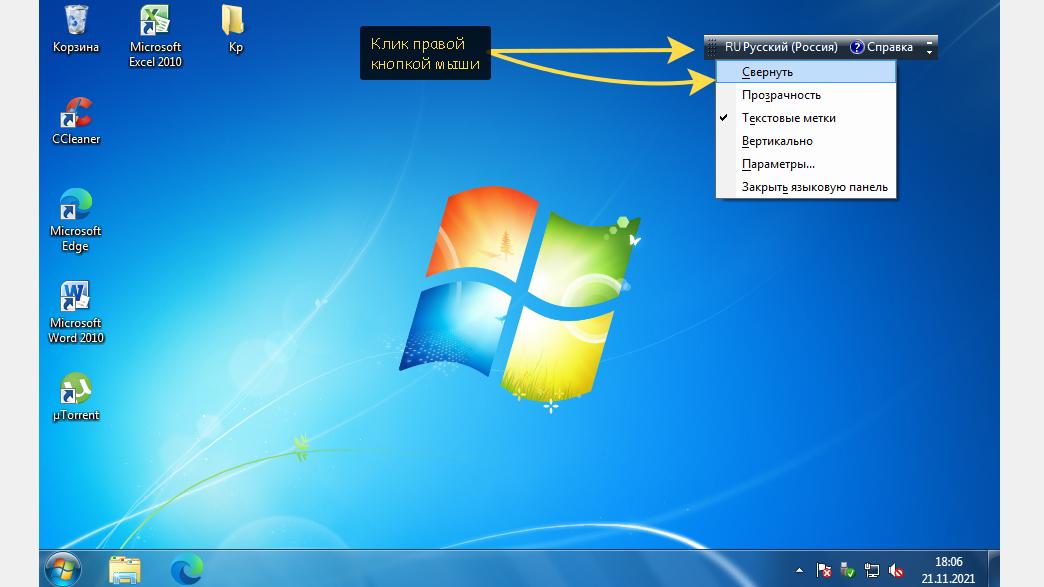
Task: Open the network connection tray icon
Action: click(x=872, y=570)
